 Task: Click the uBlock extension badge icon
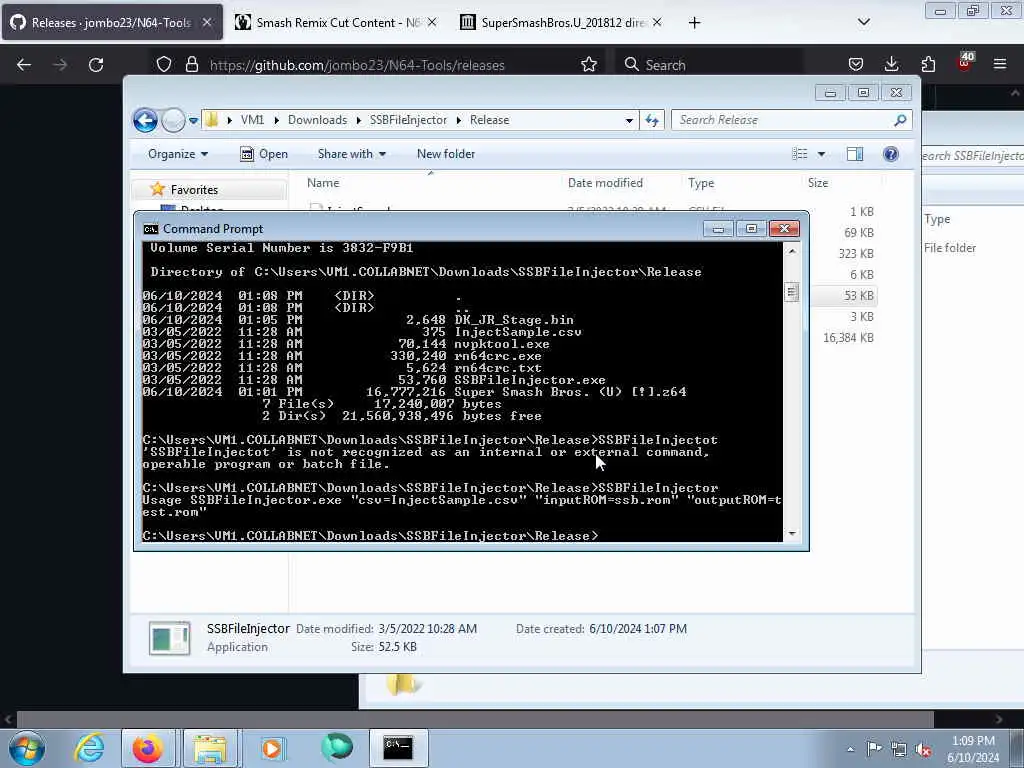click(965, 62)
